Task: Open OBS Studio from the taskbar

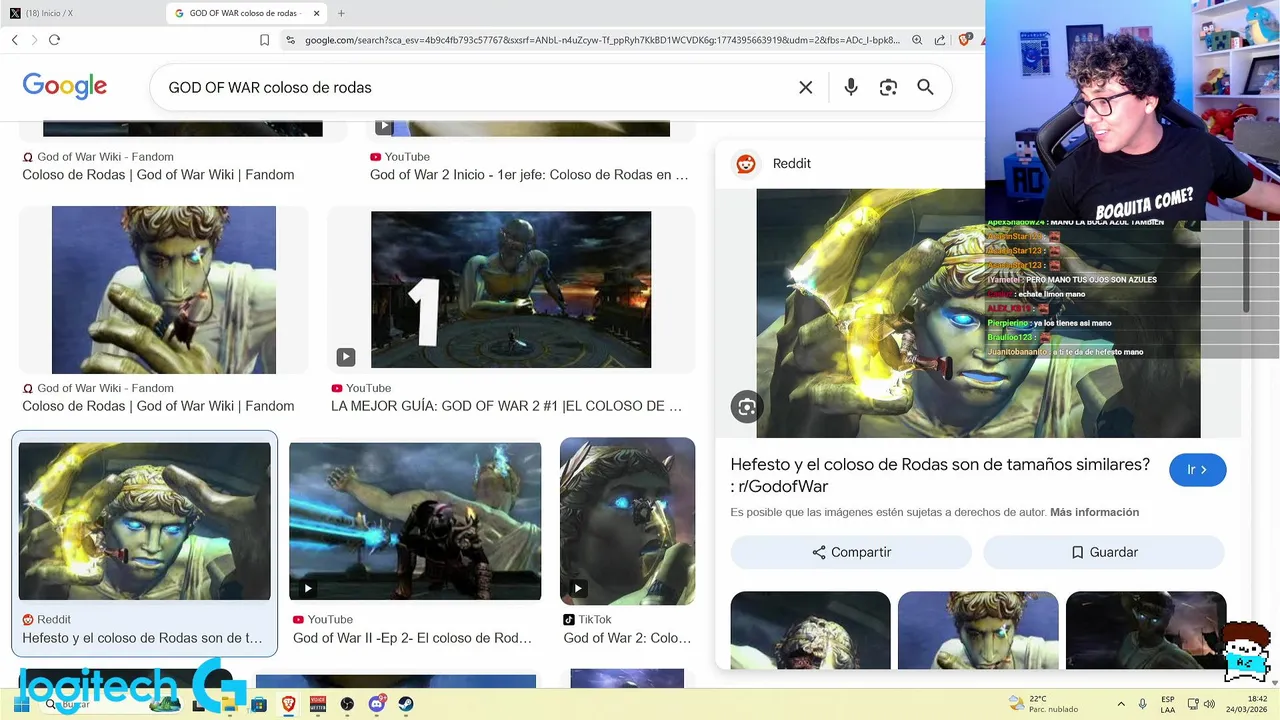Action: coord(347,704)
